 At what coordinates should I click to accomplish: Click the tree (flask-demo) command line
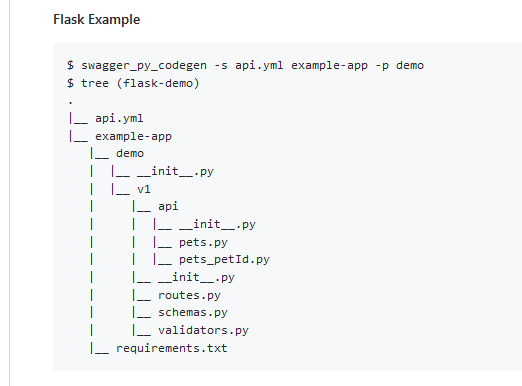pyautogui.click(x=133, y=83)
